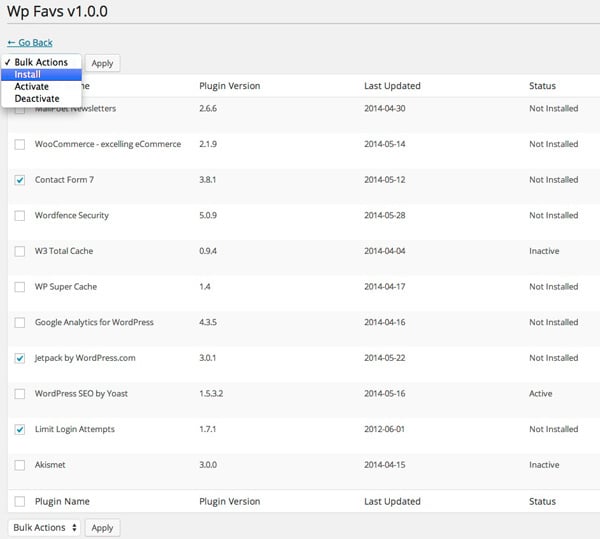Image resolution: width=600 pixels, height=539 pixels.
Task: Click the Last Updated column header
Action: pos(392,86)
